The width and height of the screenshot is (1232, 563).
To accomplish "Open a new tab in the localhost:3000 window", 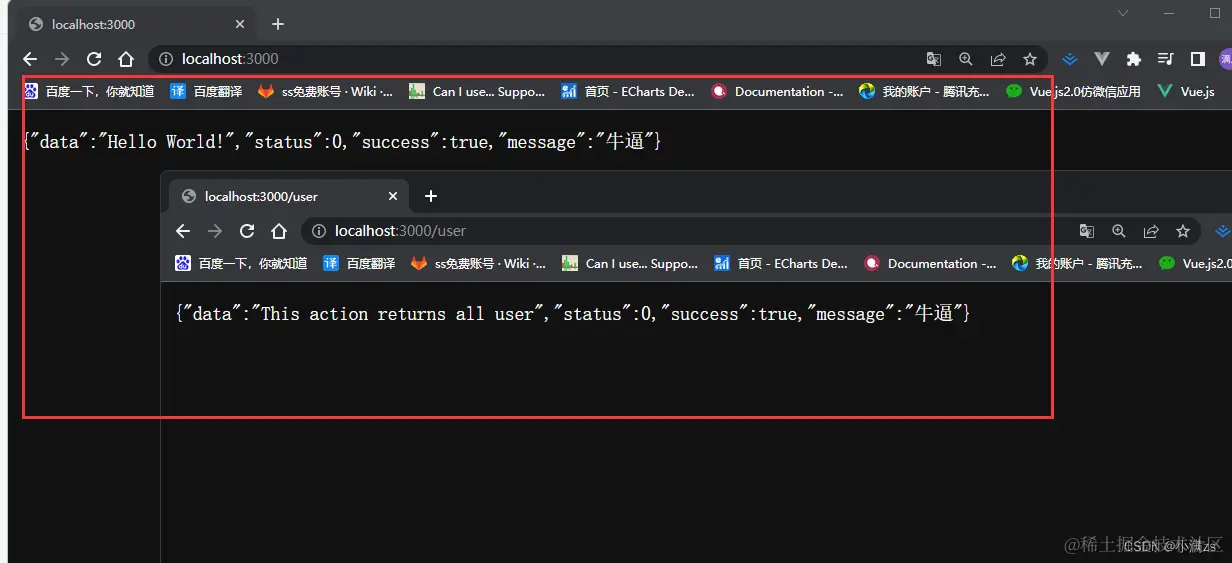I will 278,24.
